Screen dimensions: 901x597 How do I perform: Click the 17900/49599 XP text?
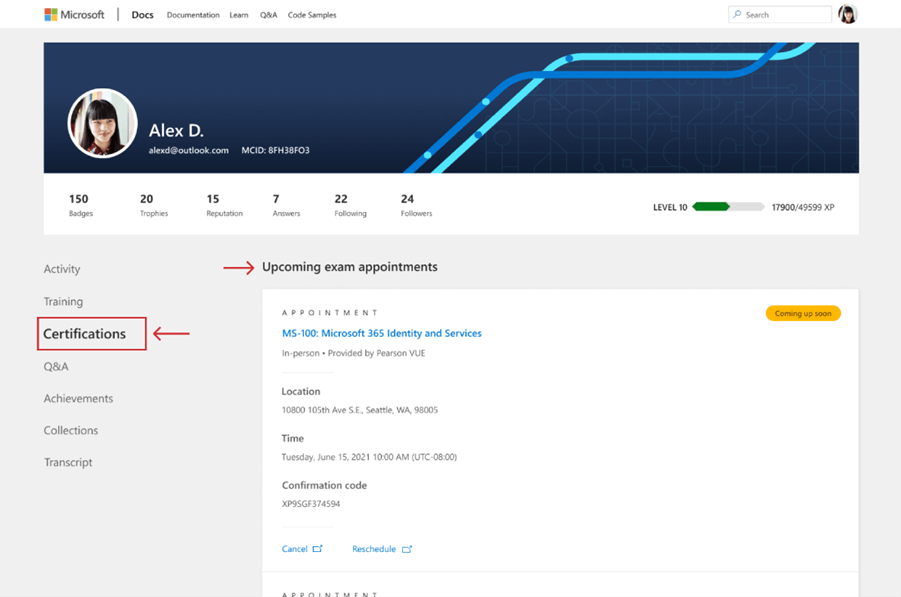[803, 207]
